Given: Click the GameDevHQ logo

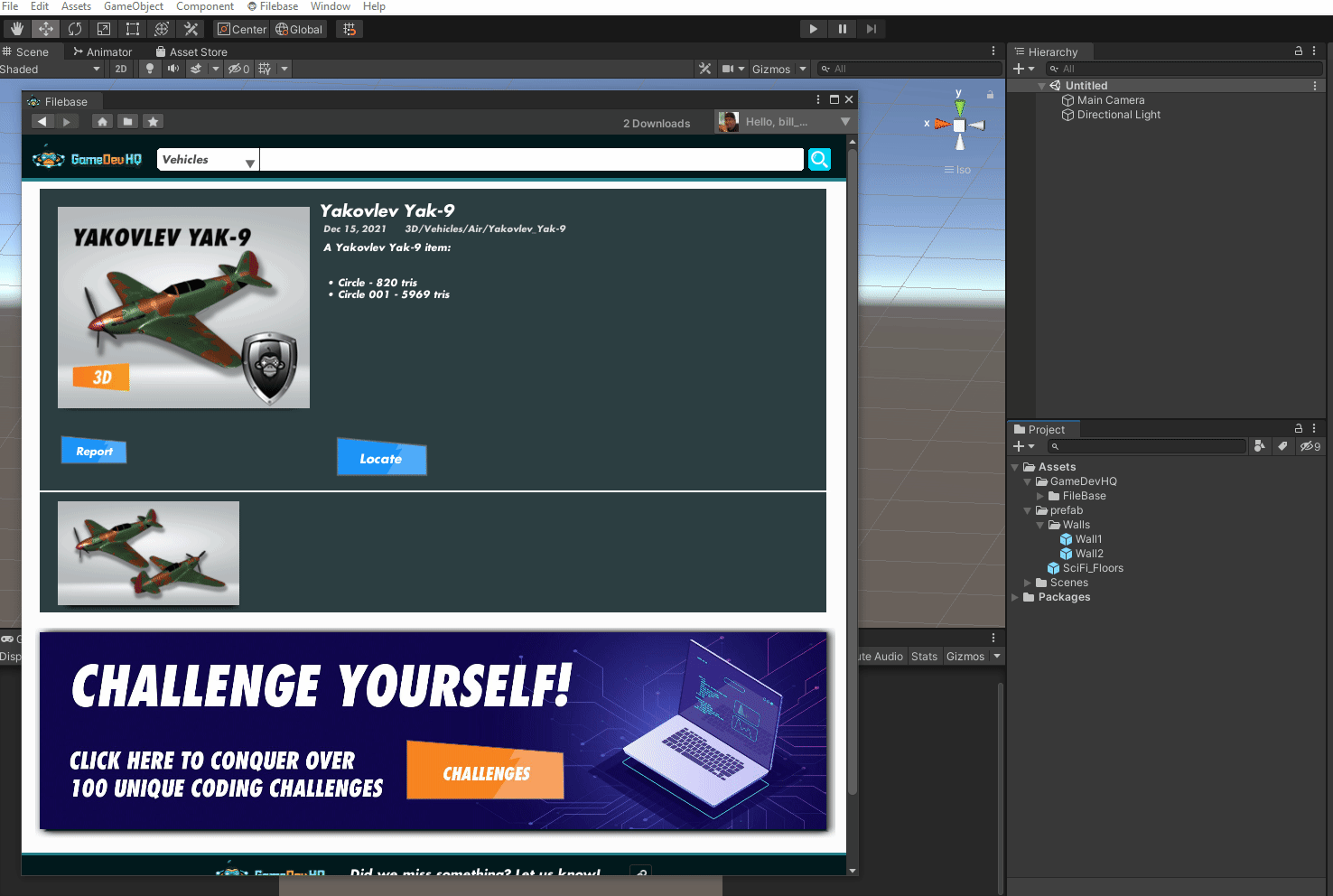Looking at the screenshot, I should click(88, 159).
